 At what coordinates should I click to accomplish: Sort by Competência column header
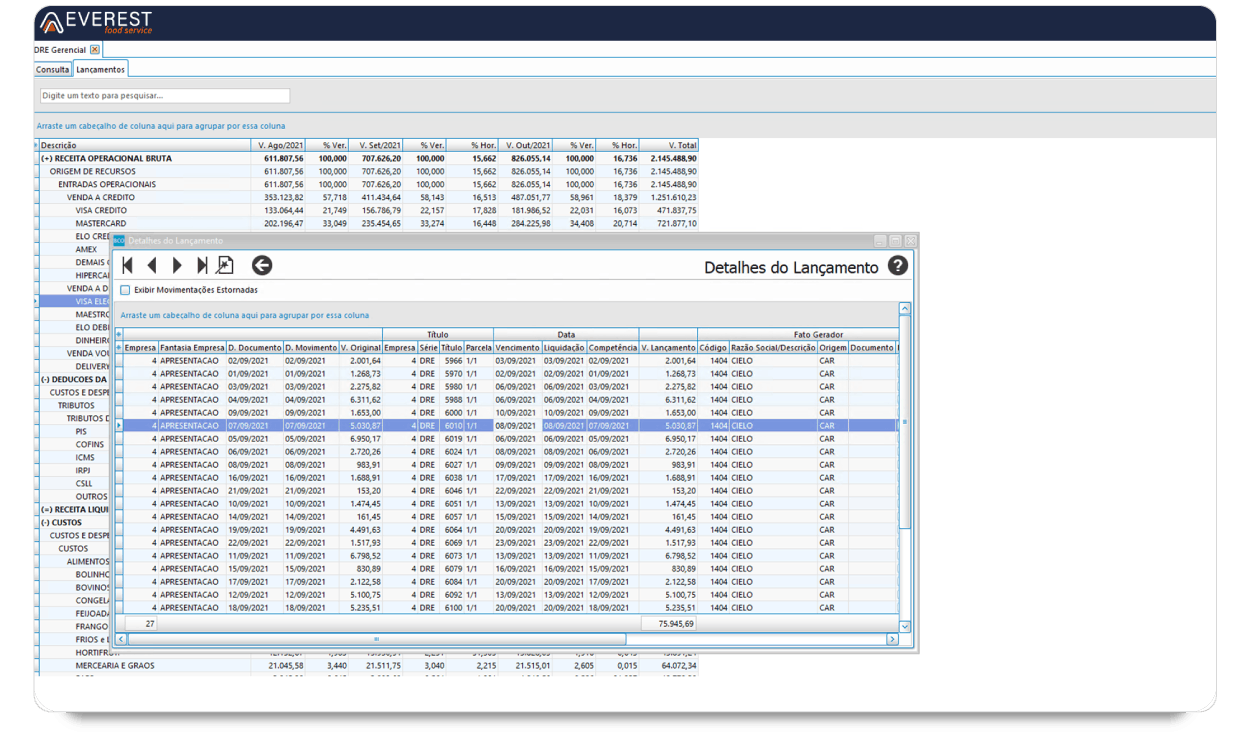pos(612,348)
